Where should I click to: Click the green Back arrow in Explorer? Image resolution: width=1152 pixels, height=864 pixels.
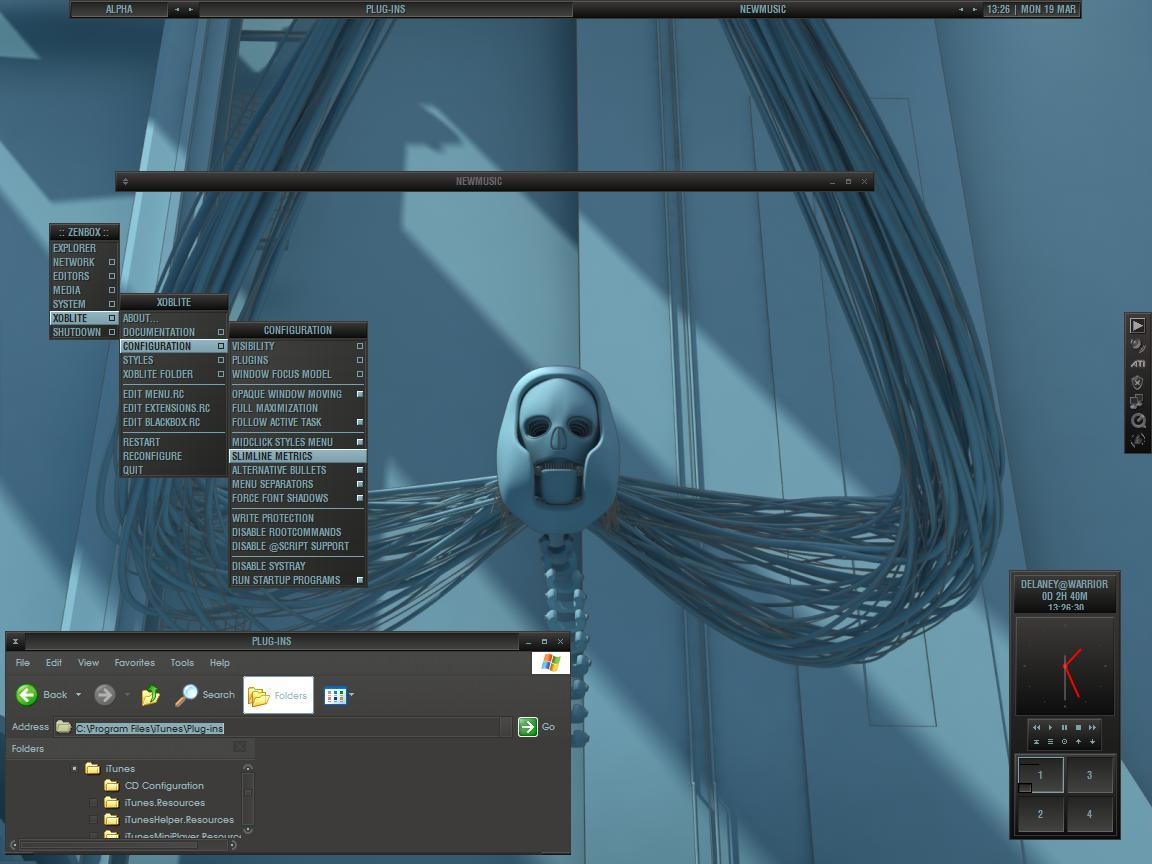tap(27, 694)
